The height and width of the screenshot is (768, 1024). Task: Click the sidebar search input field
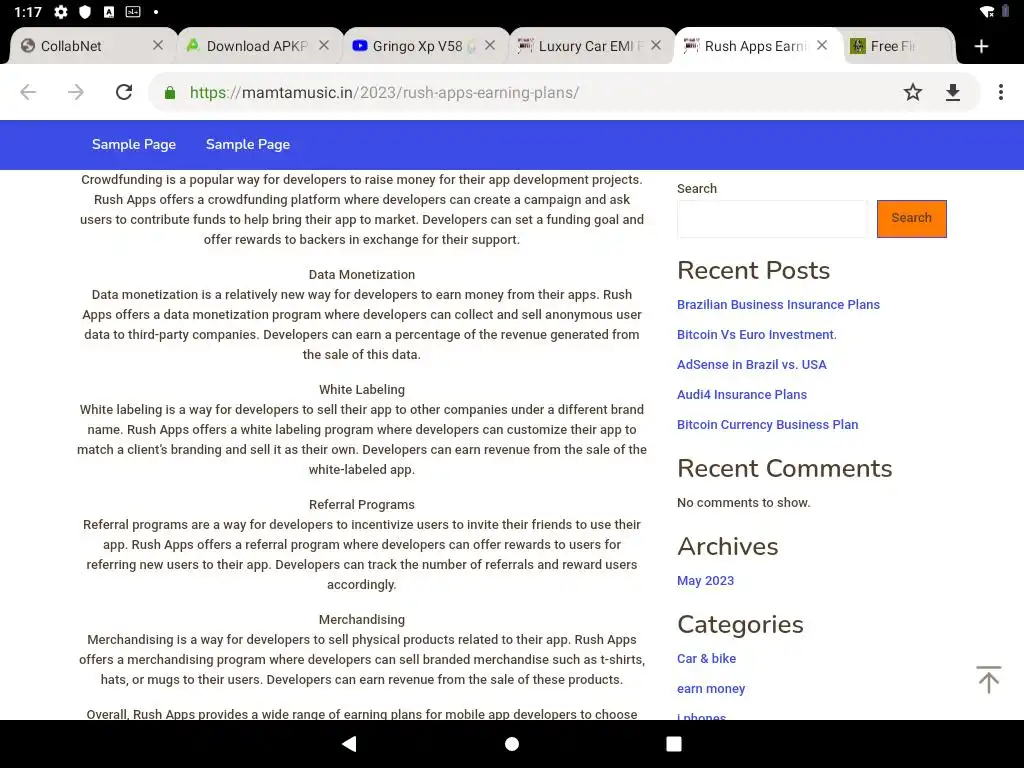click(772, 219)
